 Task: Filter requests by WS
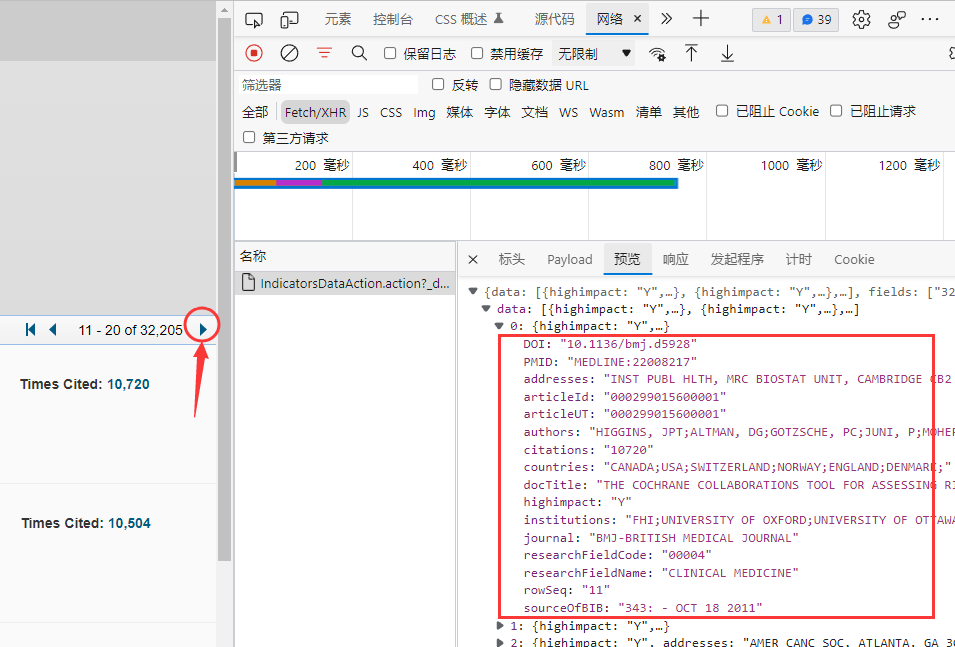(x=568, y=112)
